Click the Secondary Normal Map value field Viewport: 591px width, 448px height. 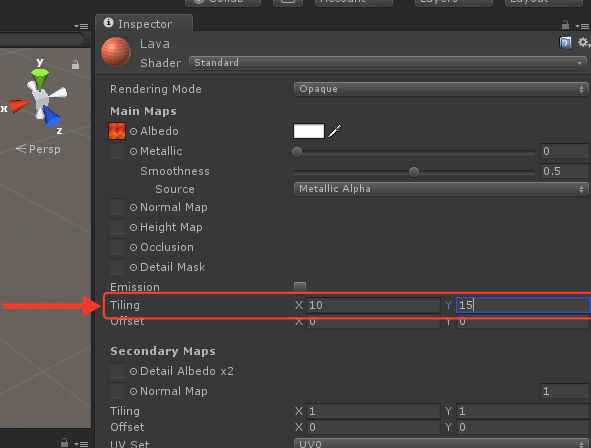[565, 391]
